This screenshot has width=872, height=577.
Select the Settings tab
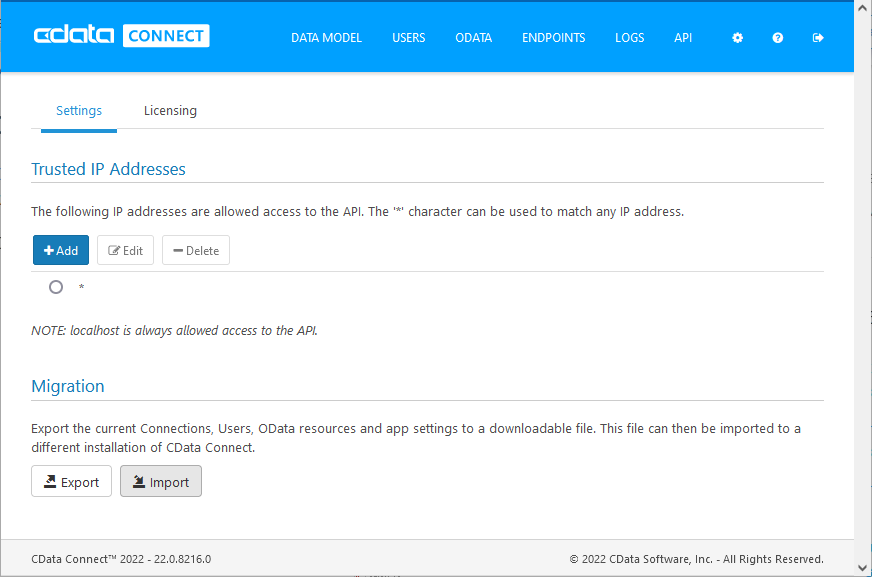click(x=79, y=111)
